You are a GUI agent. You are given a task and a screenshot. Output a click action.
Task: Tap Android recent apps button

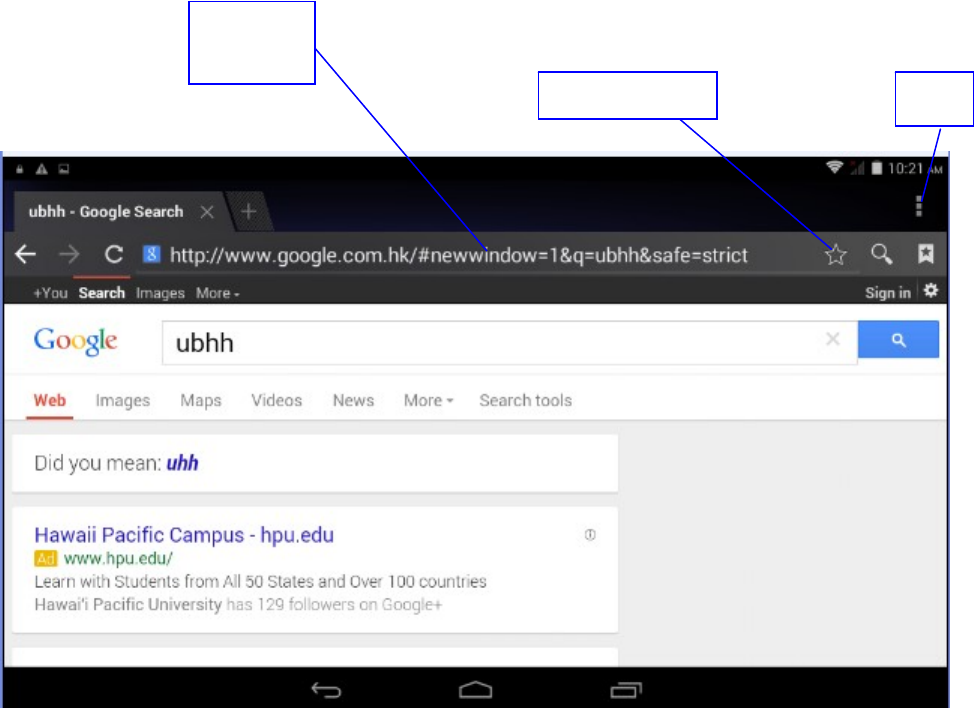tap(626, 690)
